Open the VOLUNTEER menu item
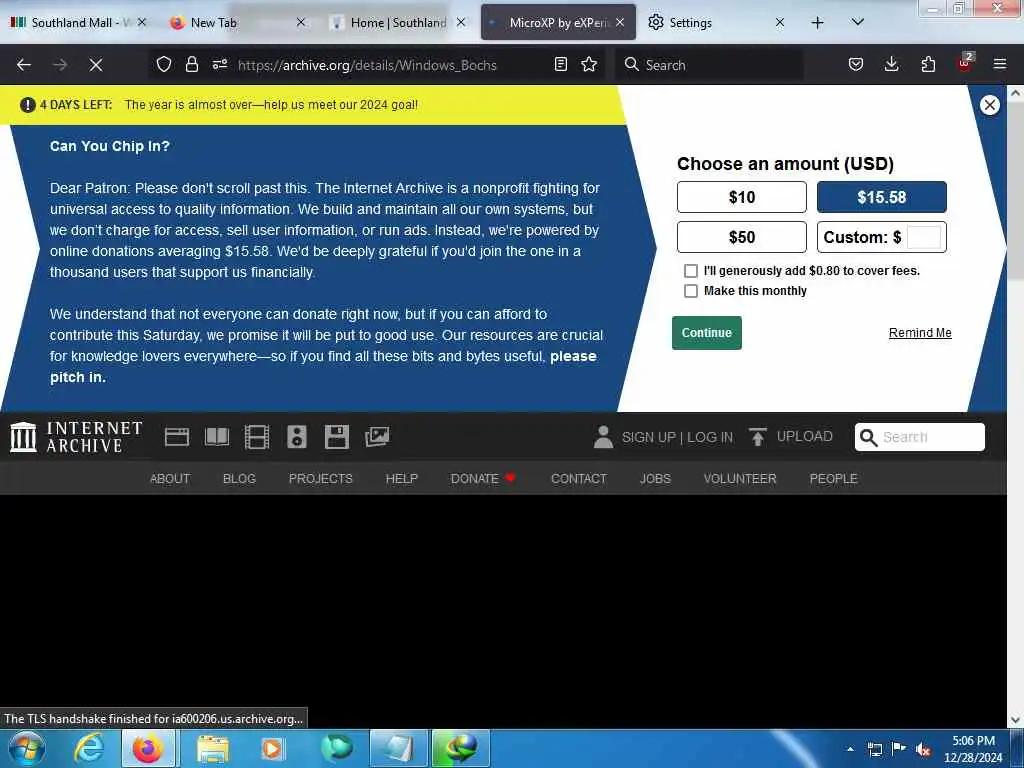This screenshot has width=1024, height=768. tap(740, 479)
